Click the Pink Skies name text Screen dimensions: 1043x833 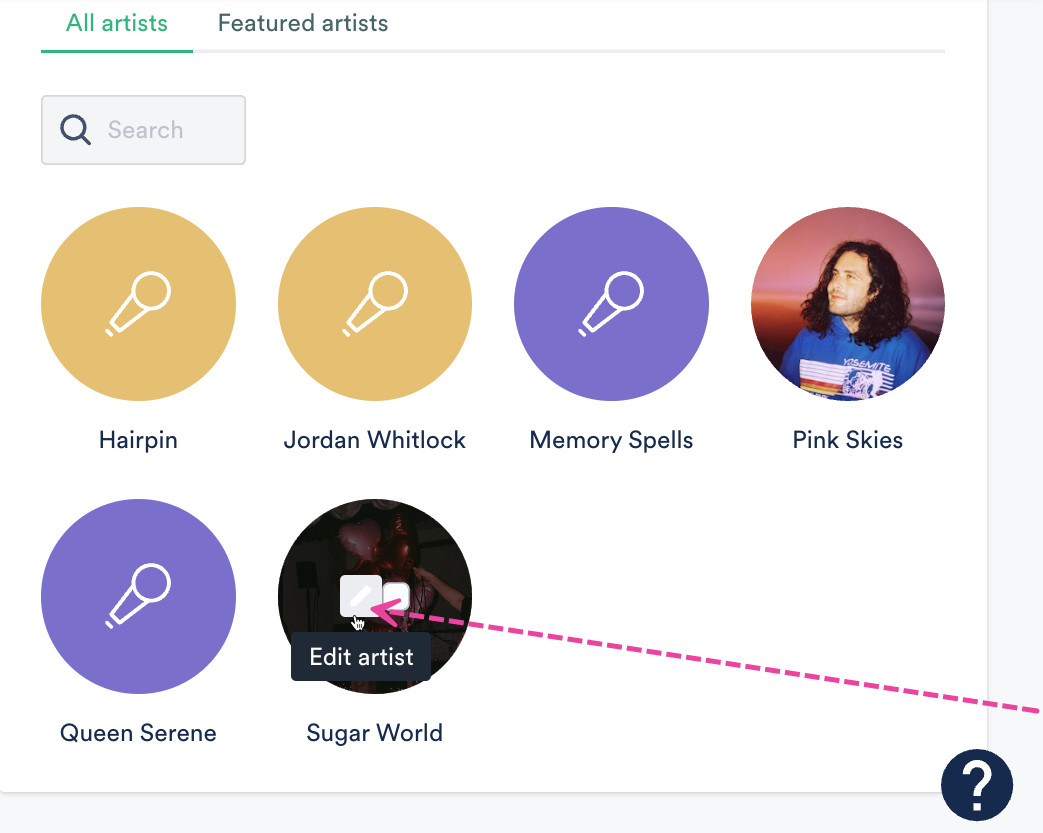point(848,440)
